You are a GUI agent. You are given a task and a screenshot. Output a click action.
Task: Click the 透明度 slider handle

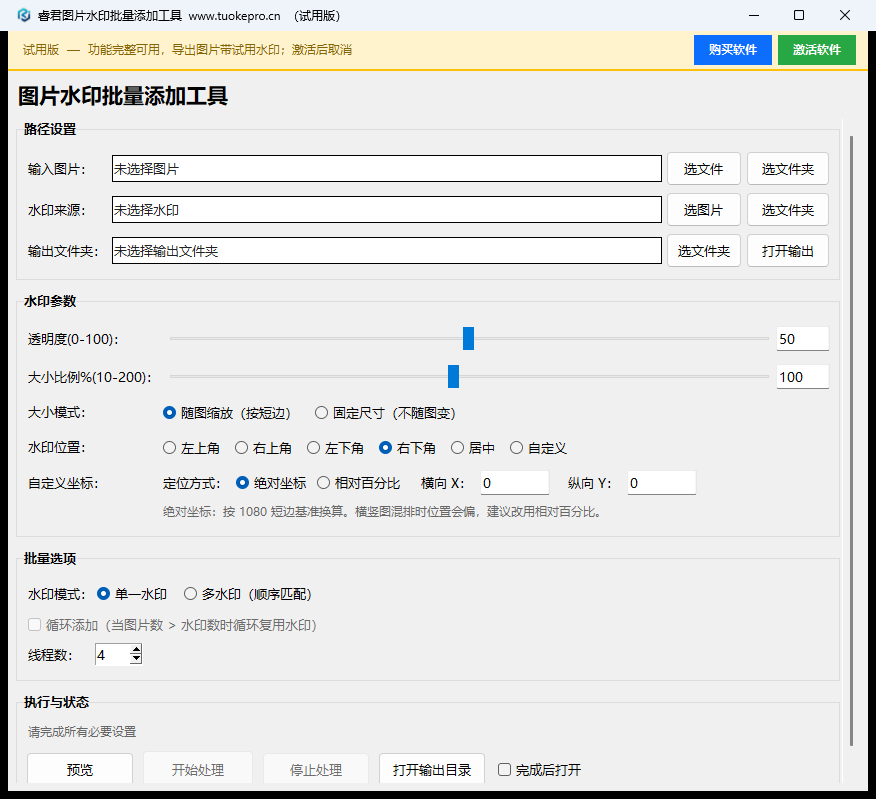(x=468, y=339)
